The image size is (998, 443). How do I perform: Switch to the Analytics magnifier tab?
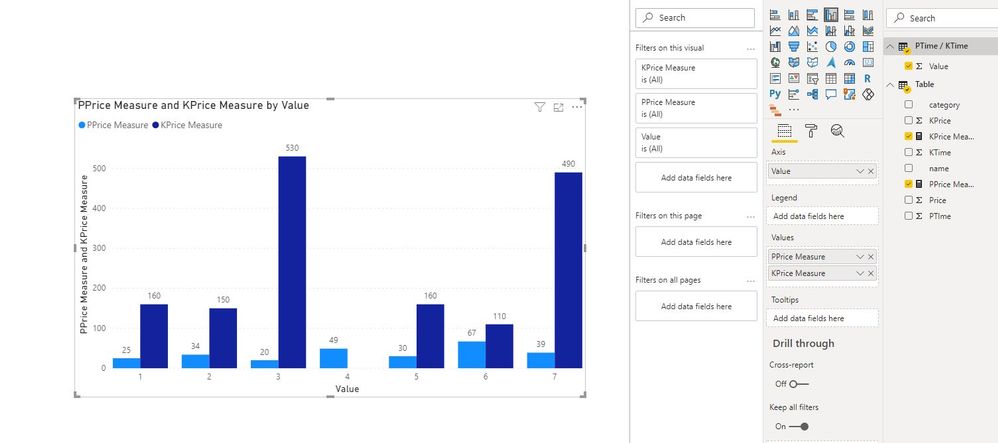pyautogui.click(x=838, y=131)
